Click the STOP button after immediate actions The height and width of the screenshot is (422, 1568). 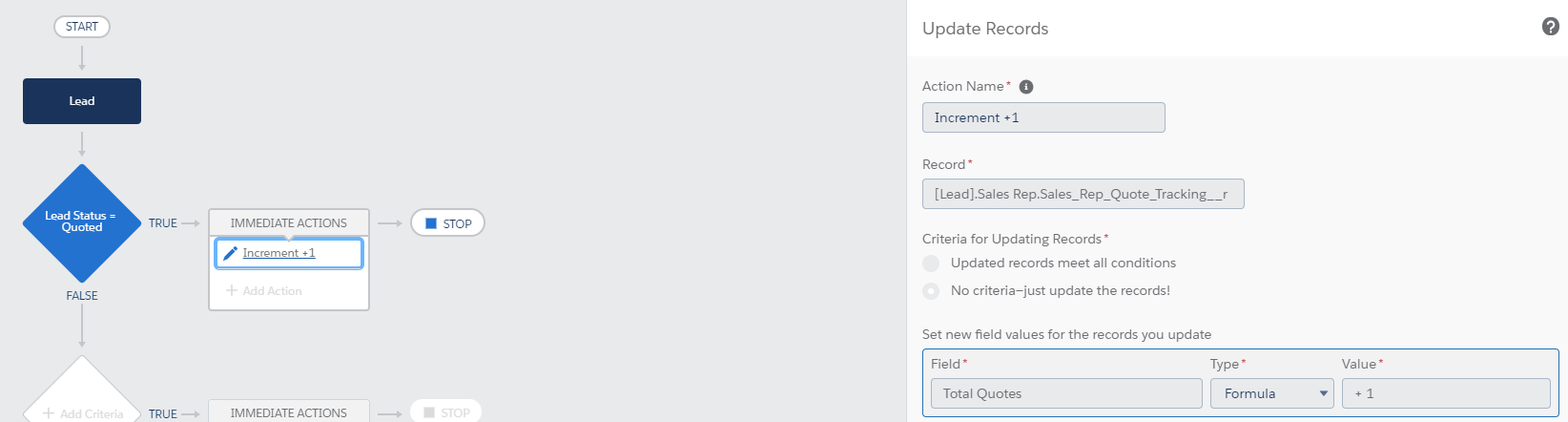coord(447,223)
